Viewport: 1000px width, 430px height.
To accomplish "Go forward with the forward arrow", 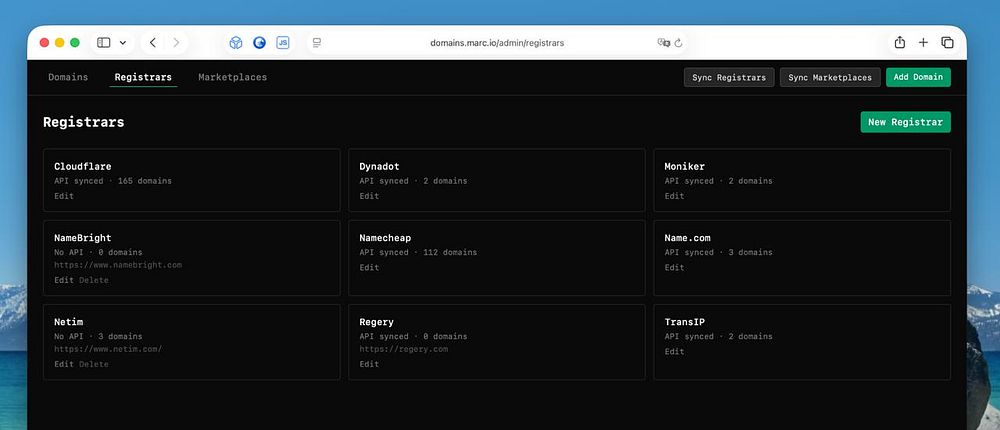I will [176, 43].
